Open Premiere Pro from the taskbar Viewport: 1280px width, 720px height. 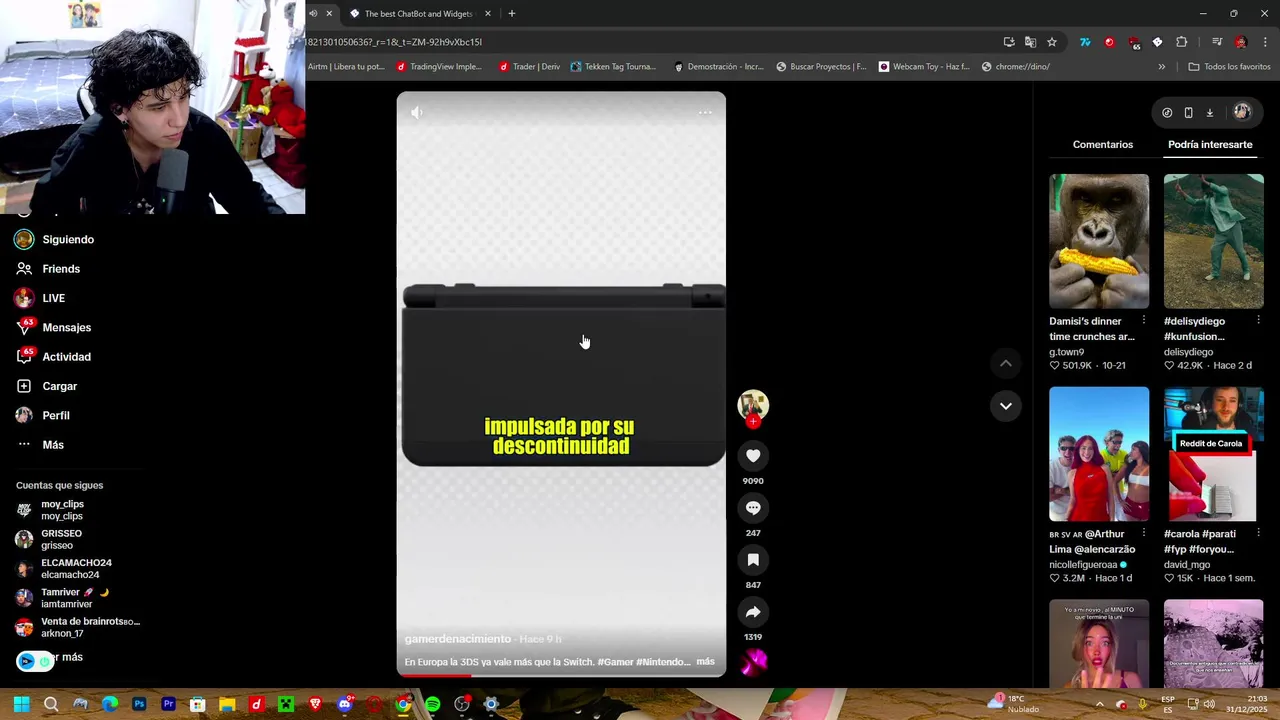click(x=168, y=705)
